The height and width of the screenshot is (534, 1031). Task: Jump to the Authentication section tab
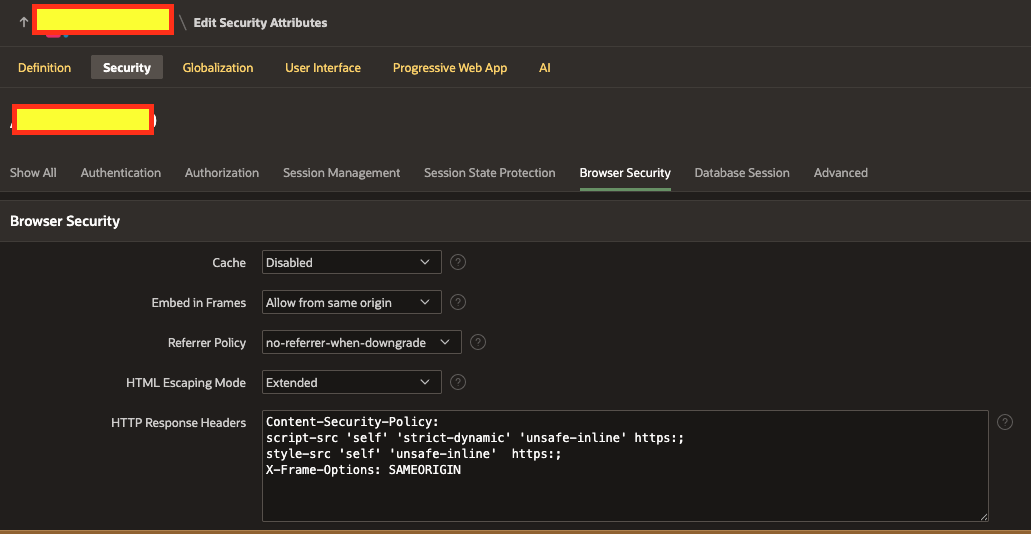pos(121,172)
